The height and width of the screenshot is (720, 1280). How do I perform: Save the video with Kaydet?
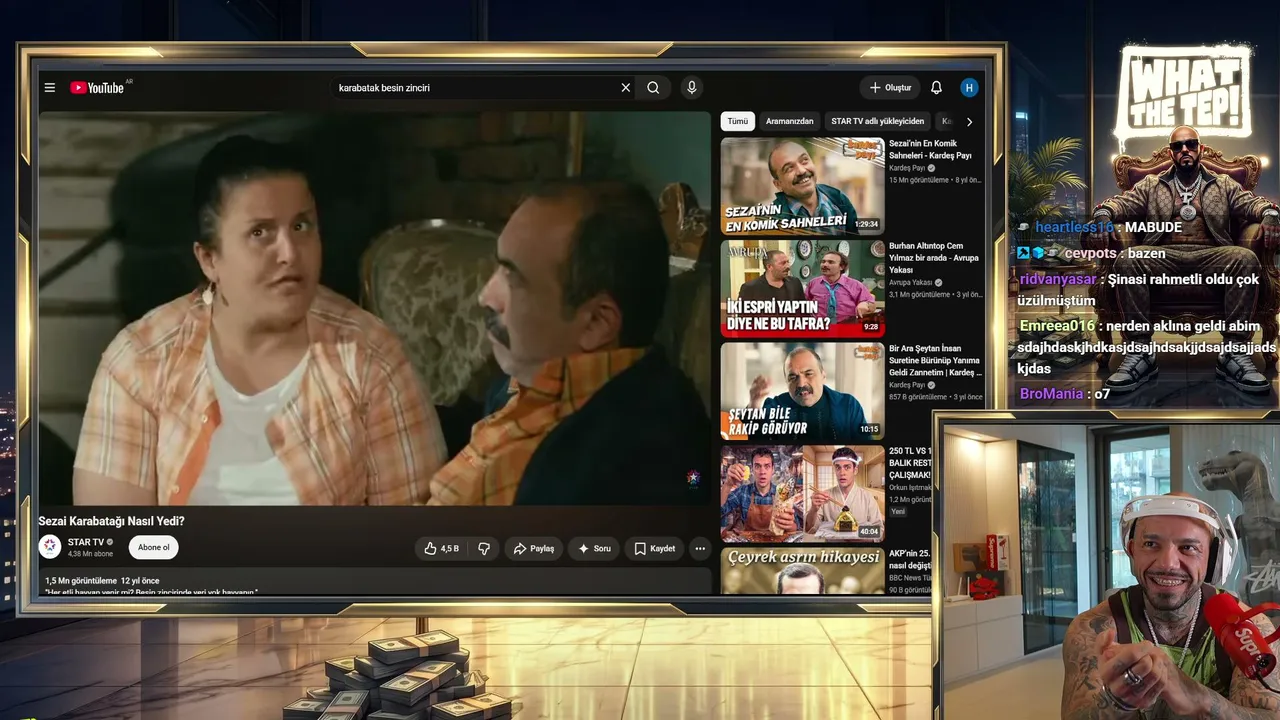click(x=654, y=548)
